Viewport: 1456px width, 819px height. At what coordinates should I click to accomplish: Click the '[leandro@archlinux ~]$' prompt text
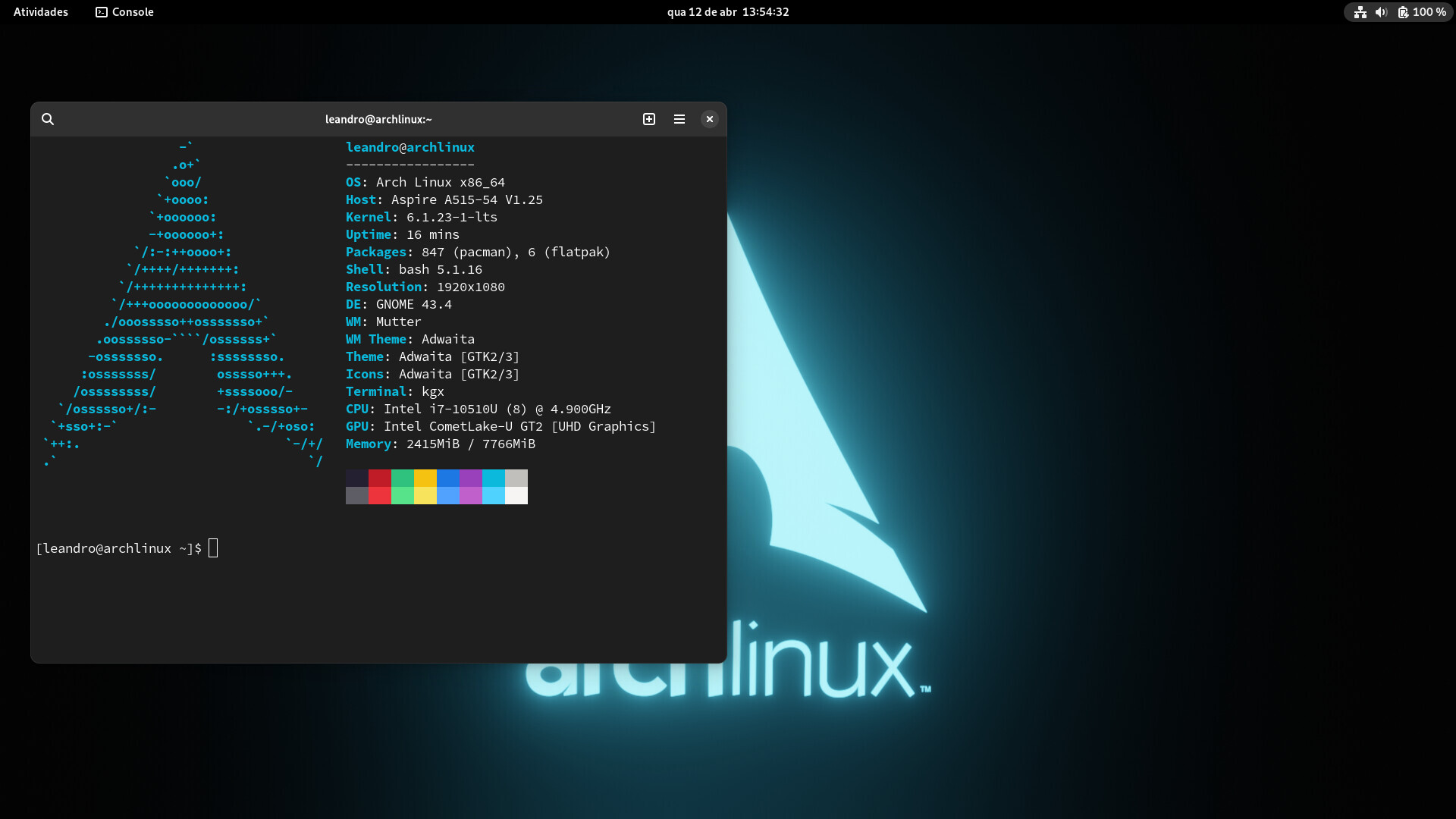pyautogui.click(x=119, y=548)
